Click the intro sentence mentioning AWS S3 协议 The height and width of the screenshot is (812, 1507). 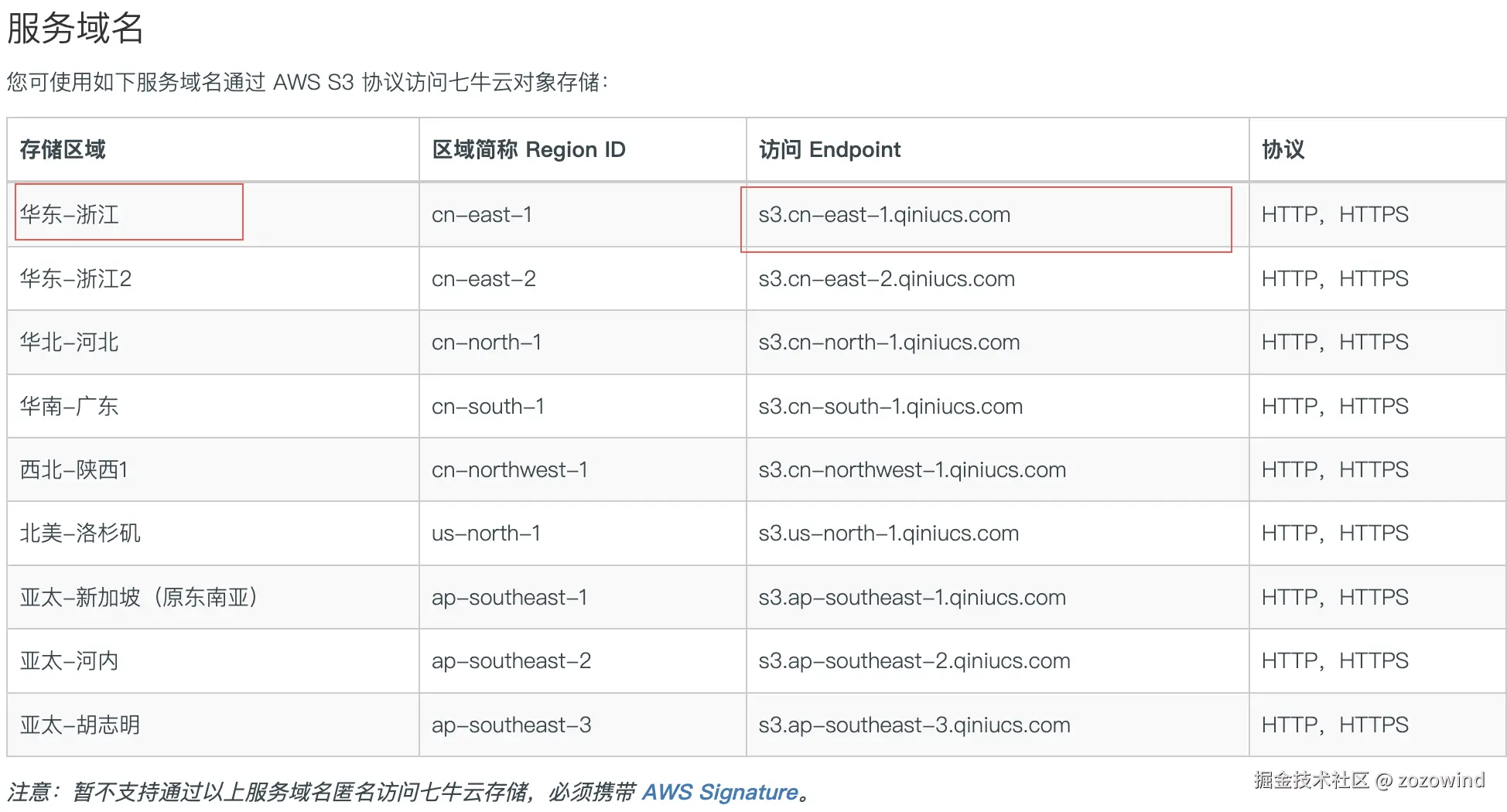pos(308,82)
